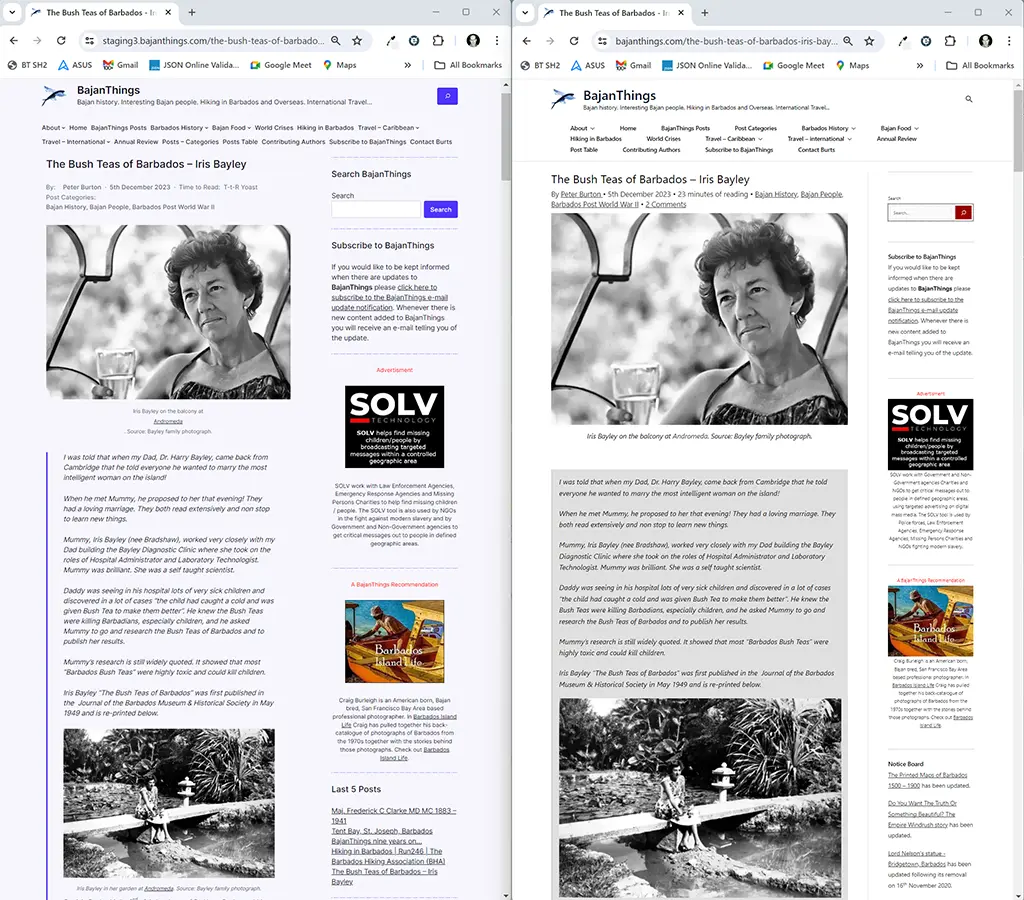1024x900 pixels.
Task: Open the 2 Comments link in the right window
Action: [666, 204]
